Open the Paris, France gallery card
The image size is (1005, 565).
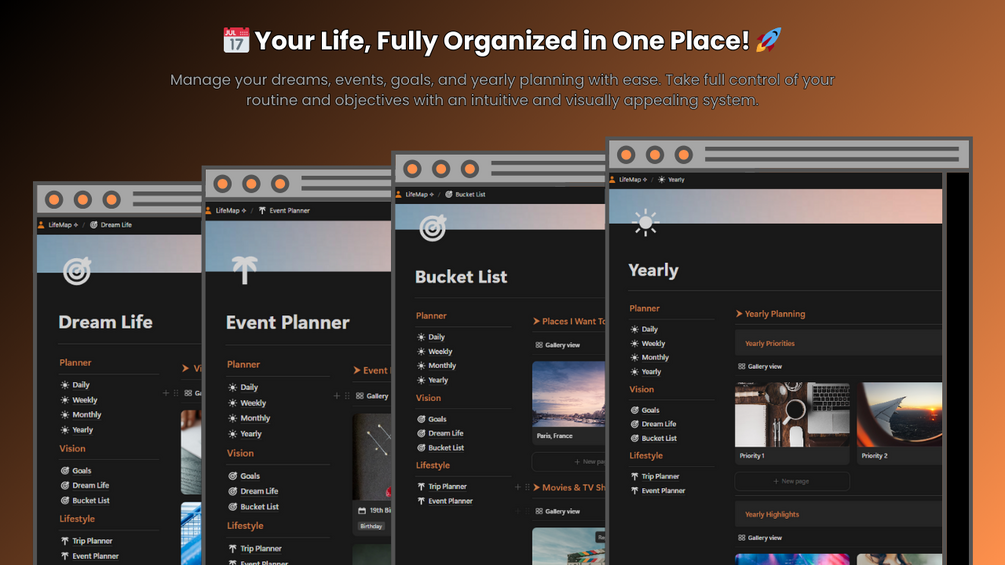point(569,403)
